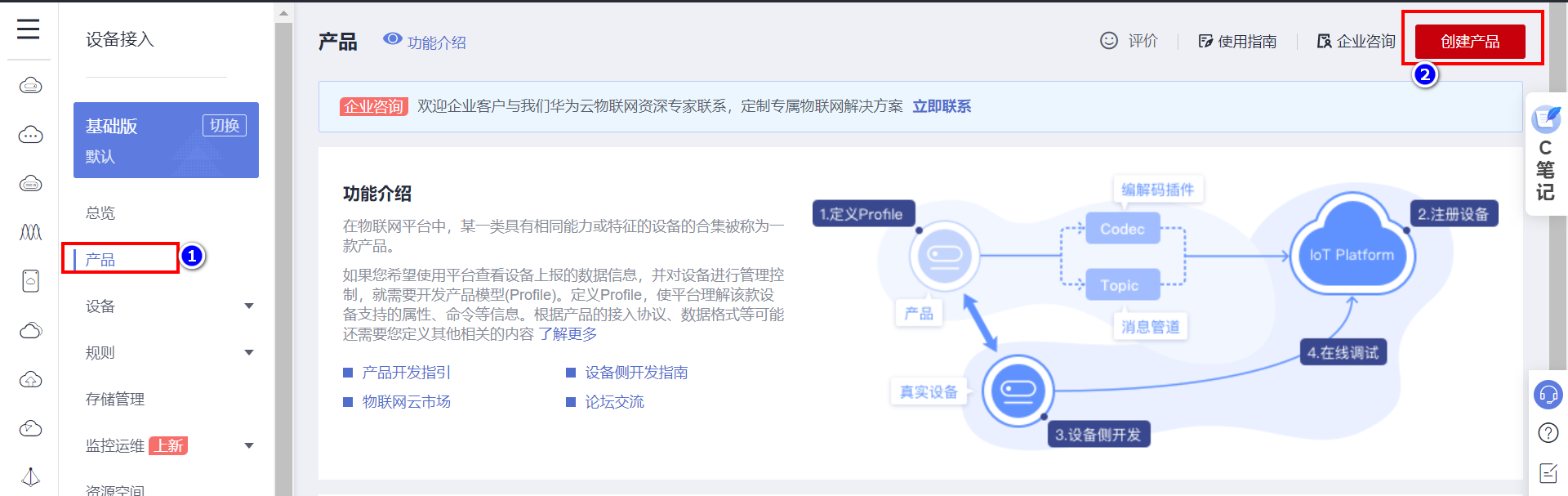Expand the 规则 submenu arrow
1568x496 pixels.
249,353
